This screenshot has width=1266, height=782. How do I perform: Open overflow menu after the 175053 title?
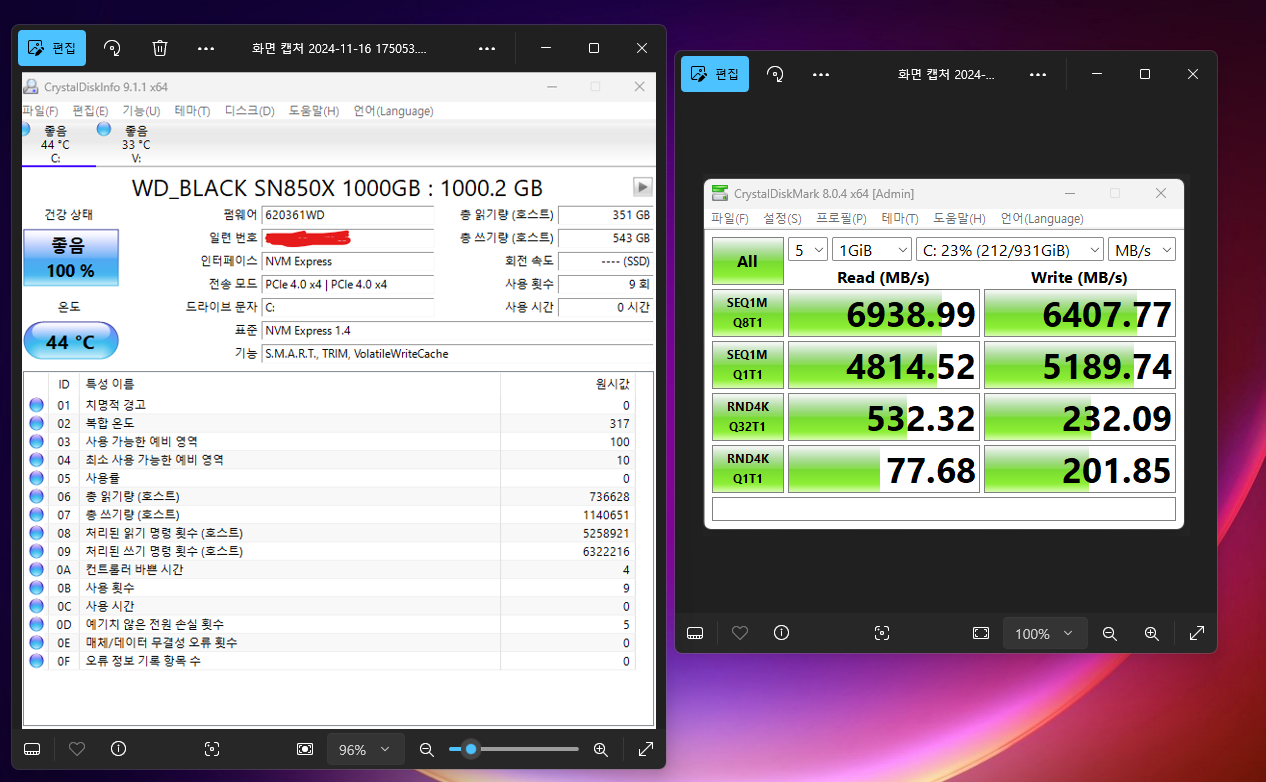(x=487, y=48)
